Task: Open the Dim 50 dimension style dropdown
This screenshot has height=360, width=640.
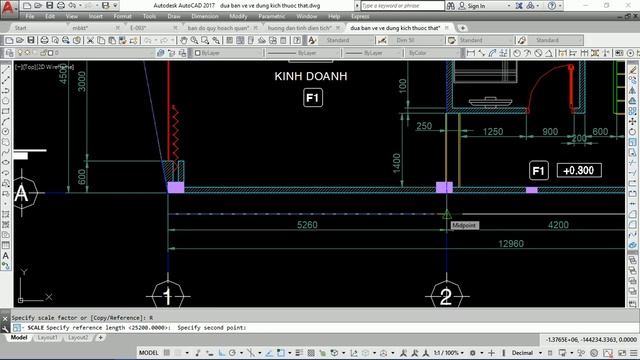Action: click(416, 40)
